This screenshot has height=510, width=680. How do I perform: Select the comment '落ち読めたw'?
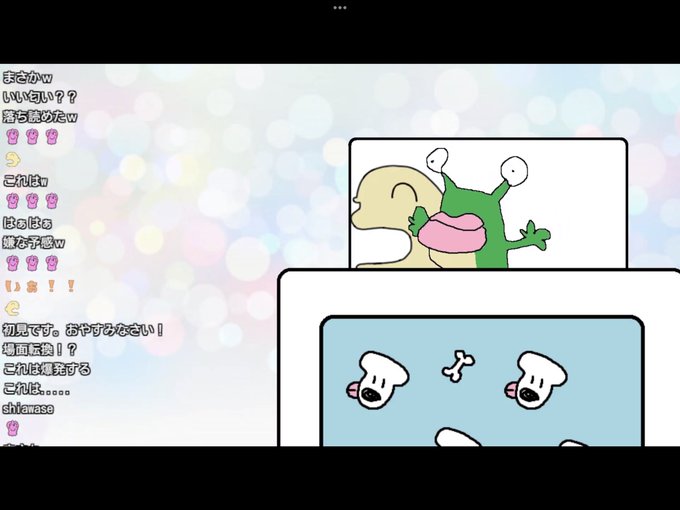pyautogui.click(x=40, y=117)
